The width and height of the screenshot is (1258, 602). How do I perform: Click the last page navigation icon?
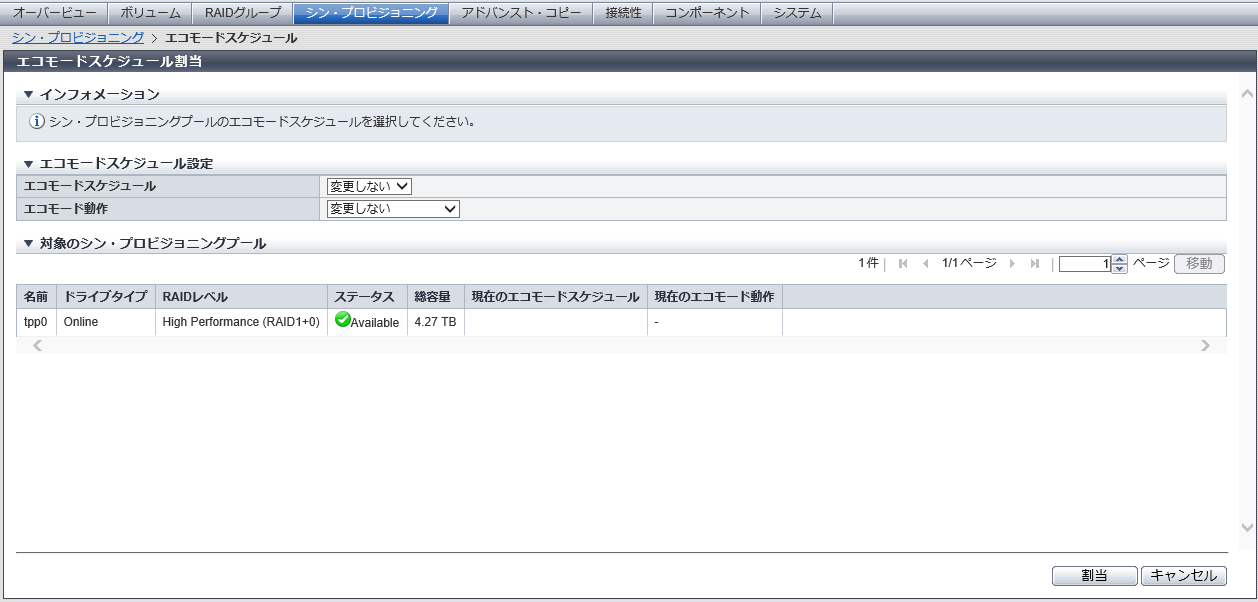coord(1034,264)
